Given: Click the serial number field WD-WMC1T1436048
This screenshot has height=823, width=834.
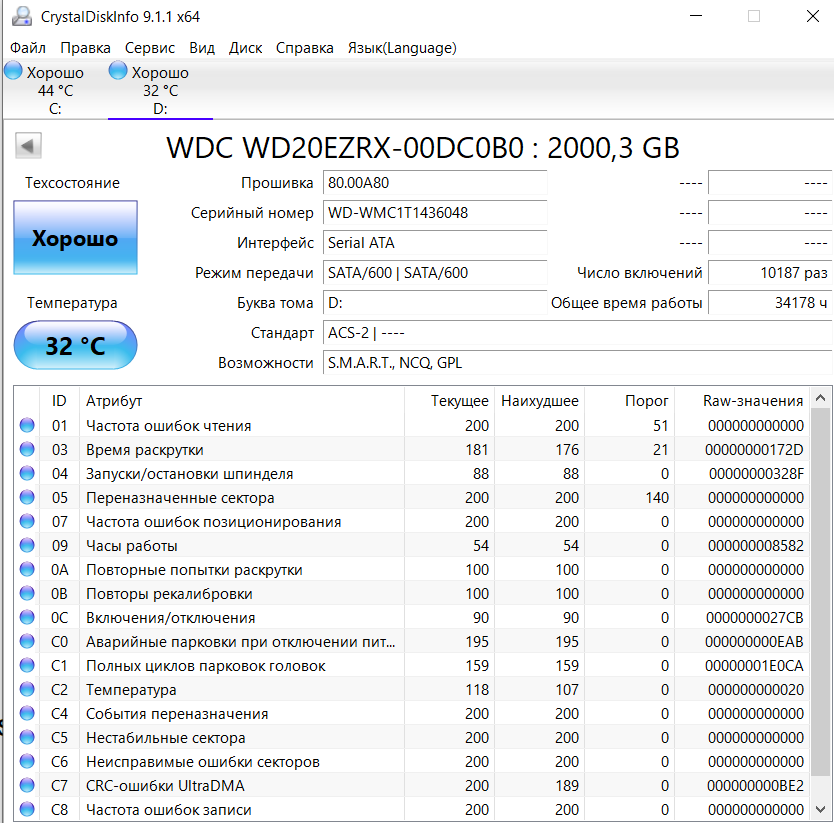Looking at the screenshot, I should click(435, 213).
